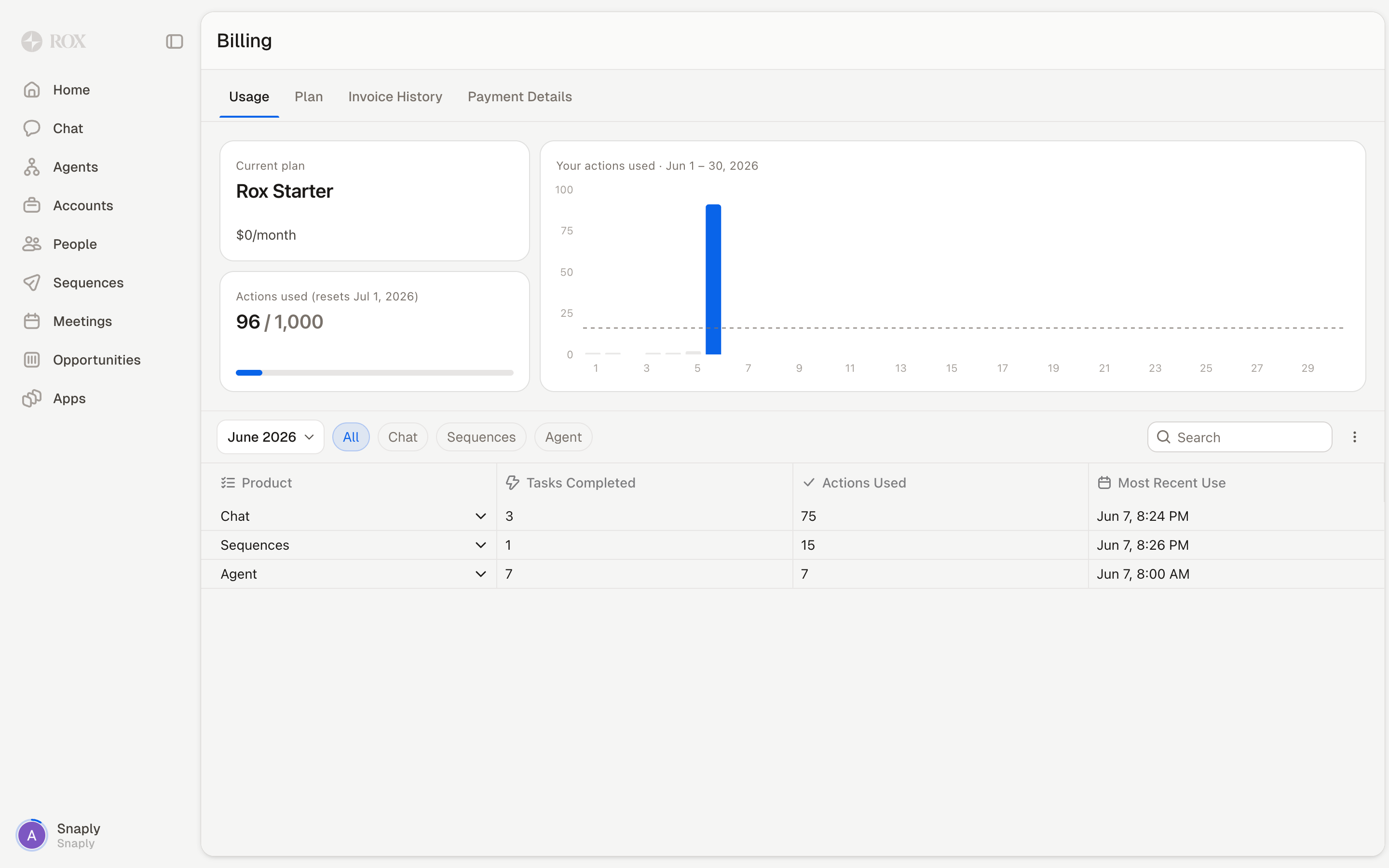Open Opportunities from the sidebar label

(96, 359)
